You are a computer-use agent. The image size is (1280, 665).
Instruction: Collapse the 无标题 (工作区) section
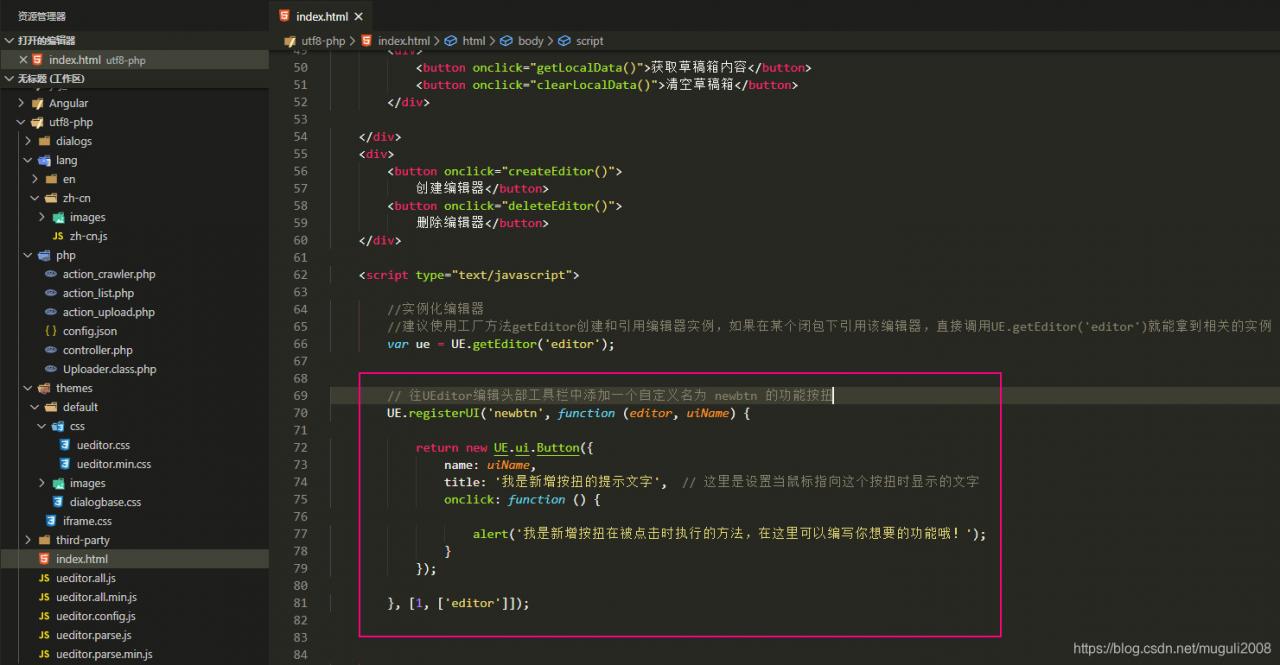pyautogui.click(x=10, y=79)
